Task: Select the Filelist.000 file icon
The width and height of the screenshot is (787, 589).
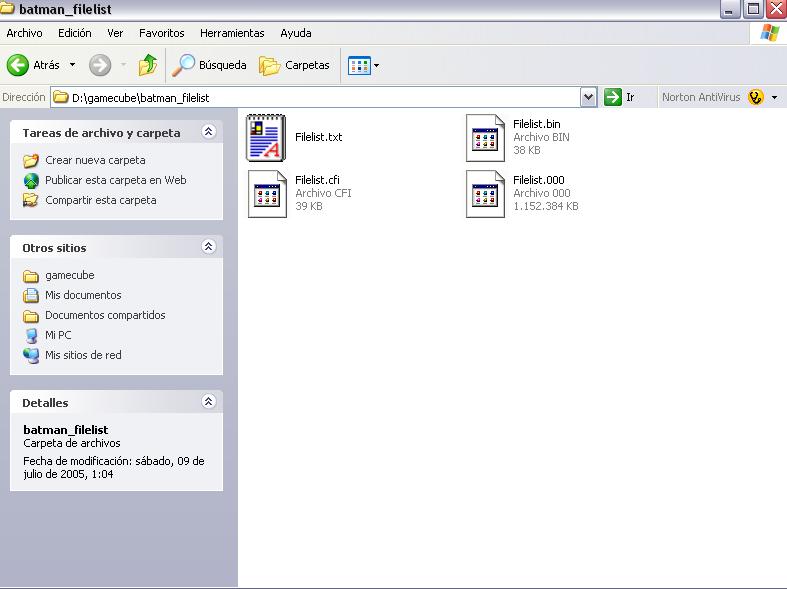Action: click(x=485, y=193)
